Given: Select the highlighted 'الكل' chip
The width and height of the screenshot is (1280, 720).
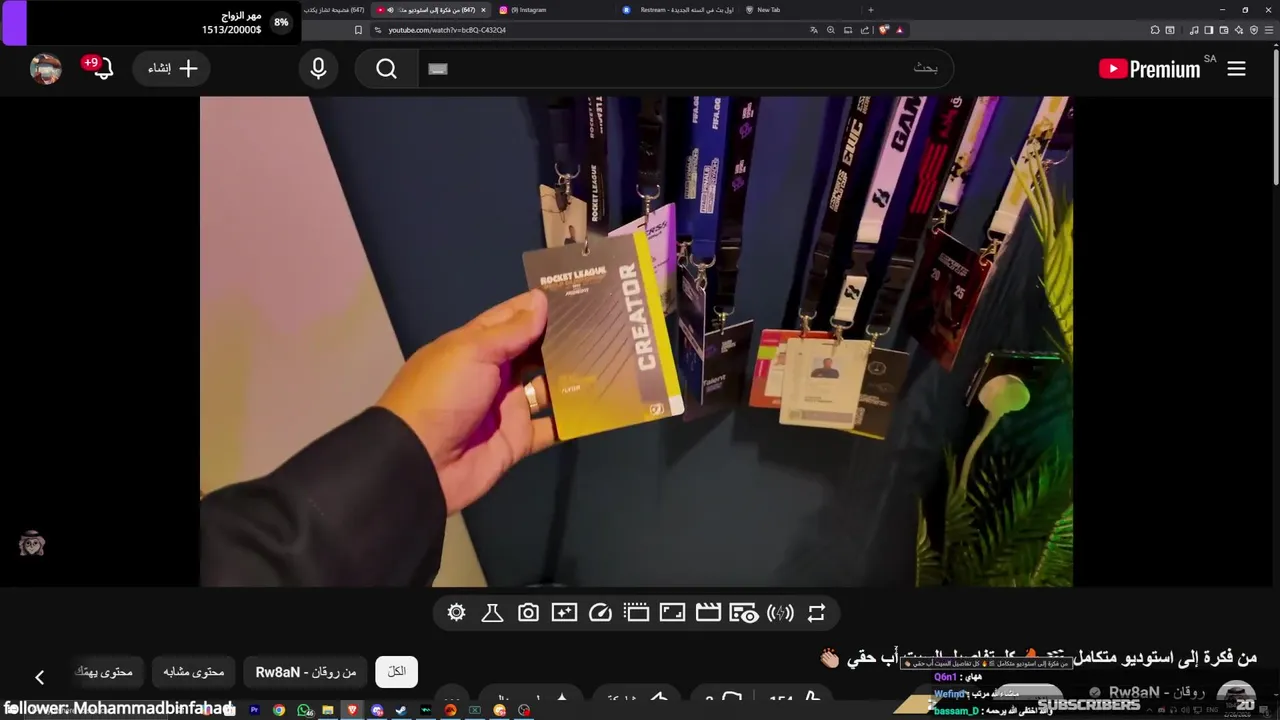Looking at the screenshot, I should click(396, 671).
